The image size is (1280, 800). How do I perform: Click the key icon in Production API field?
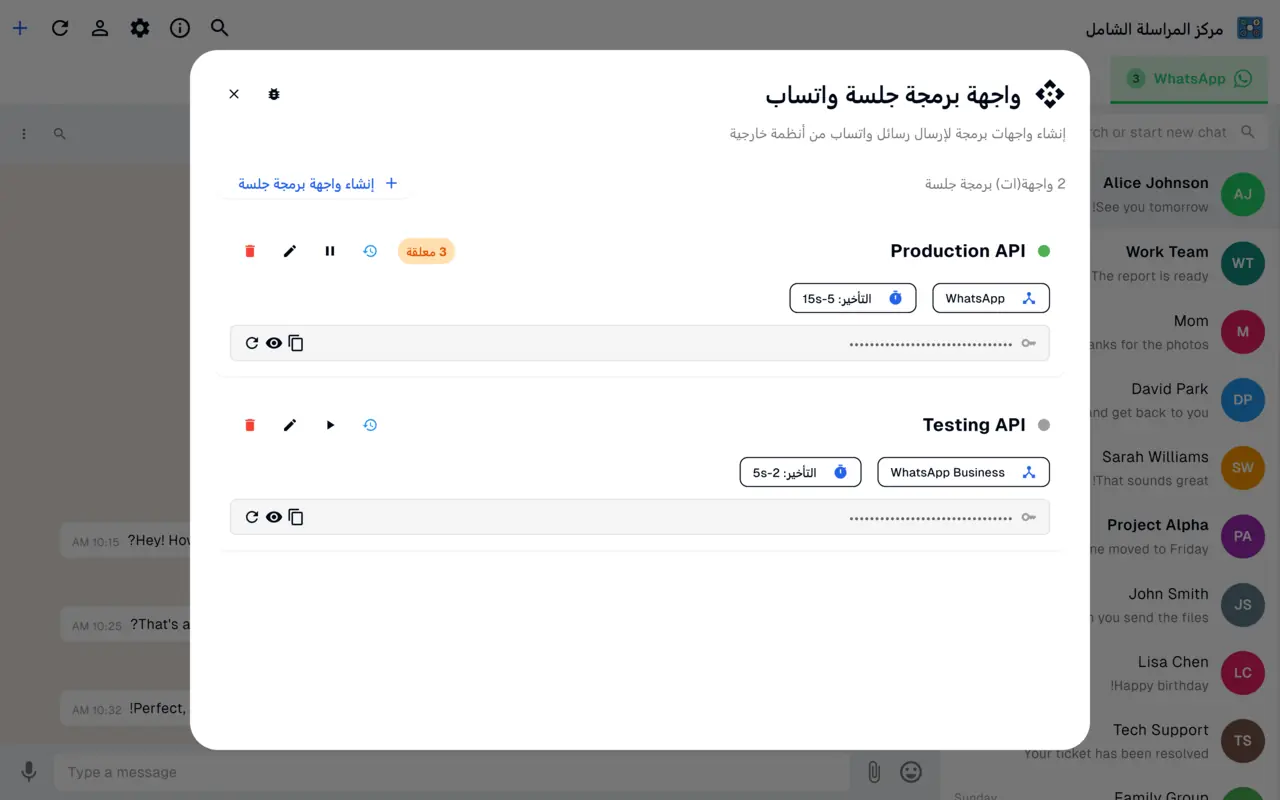1029,343
